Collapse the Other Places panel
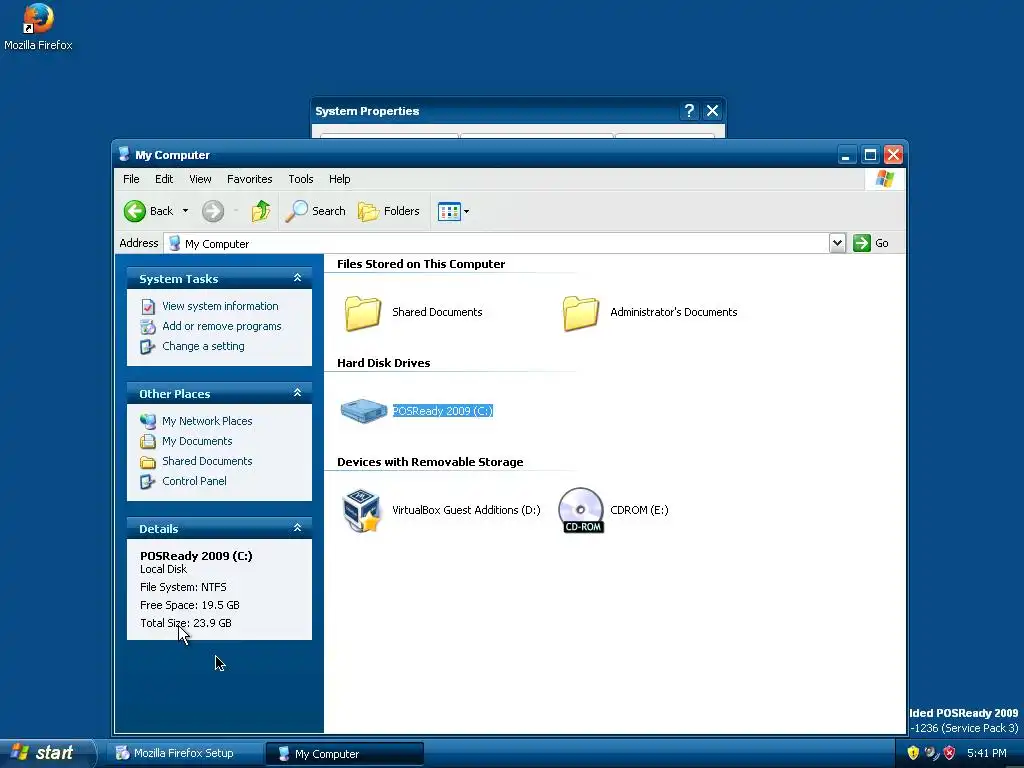 click(x=297, y=393)
